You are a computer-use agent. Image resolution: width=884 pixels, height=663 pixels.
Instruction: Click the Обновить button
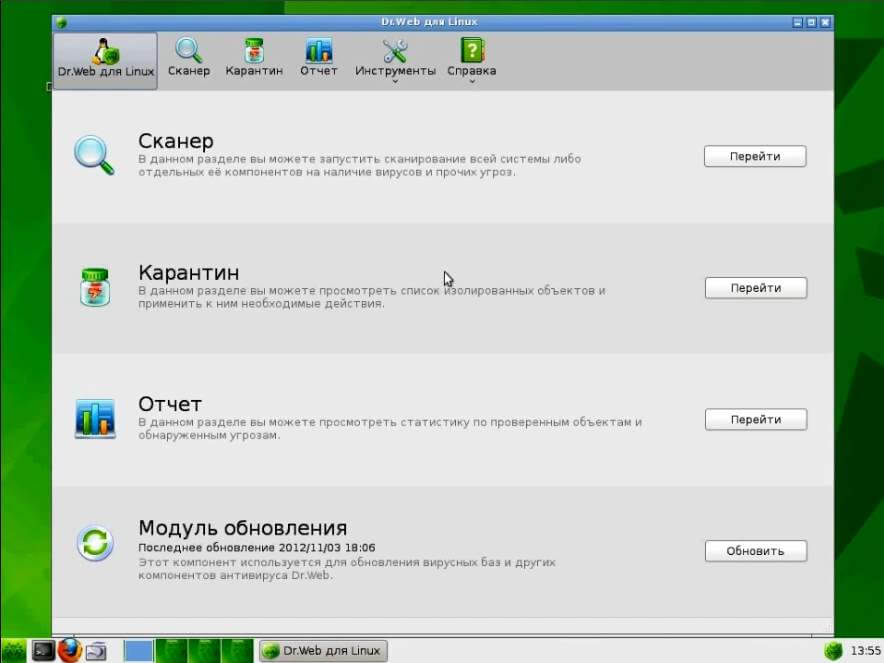click(x=755, y=551)
